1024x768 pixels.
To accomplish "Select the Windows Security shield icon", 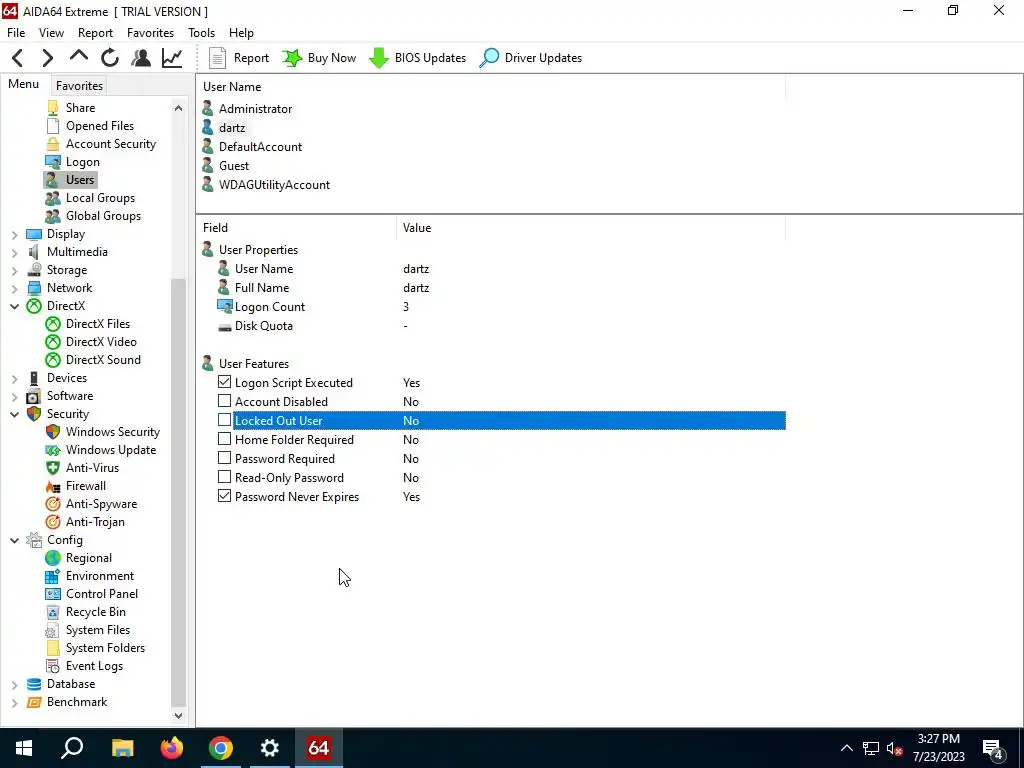I will coord(53,432).
